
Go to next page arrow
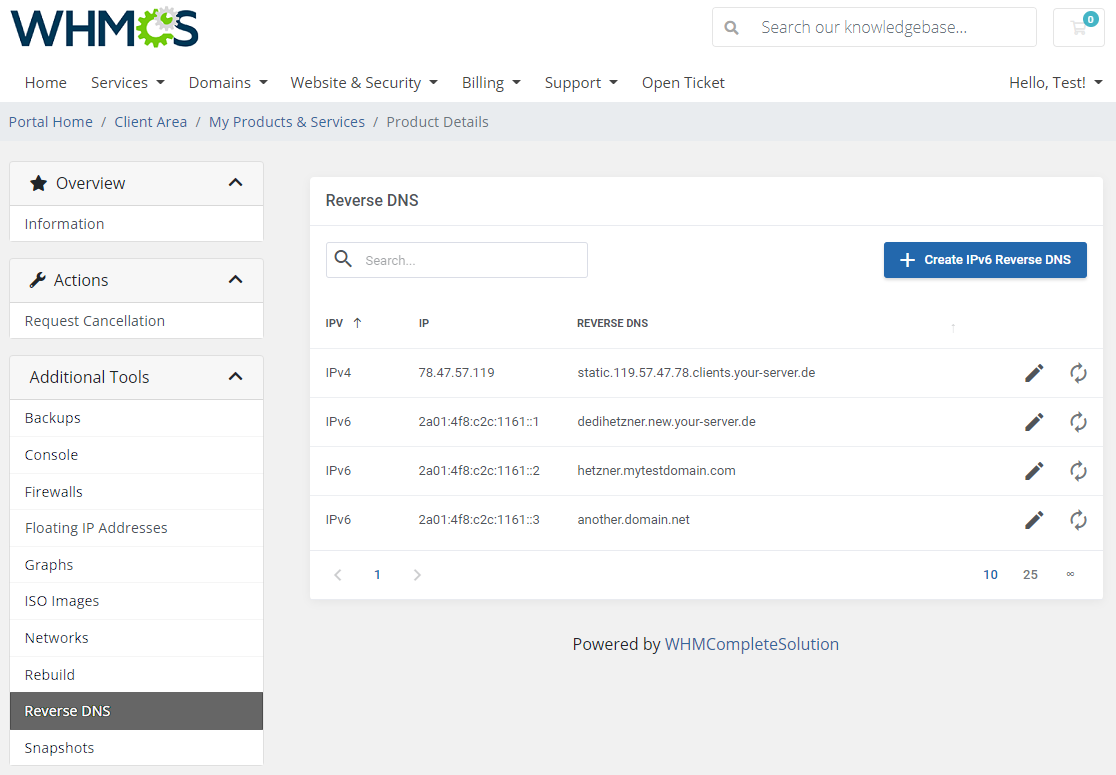pyautogui.click(x=417, y=575)
